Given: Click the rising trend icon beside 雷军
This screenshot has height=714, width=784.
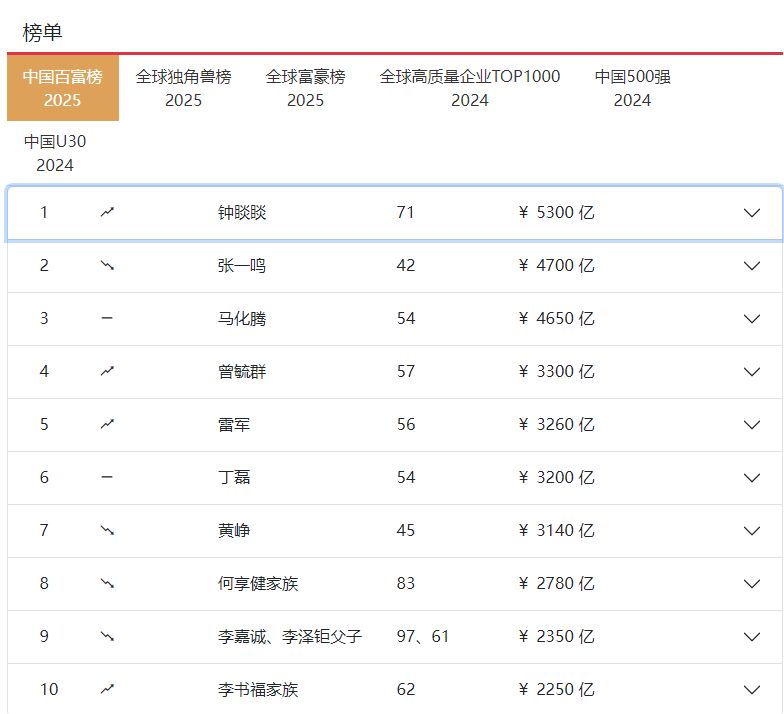Looking at the screenshot, I should point(108,424).
